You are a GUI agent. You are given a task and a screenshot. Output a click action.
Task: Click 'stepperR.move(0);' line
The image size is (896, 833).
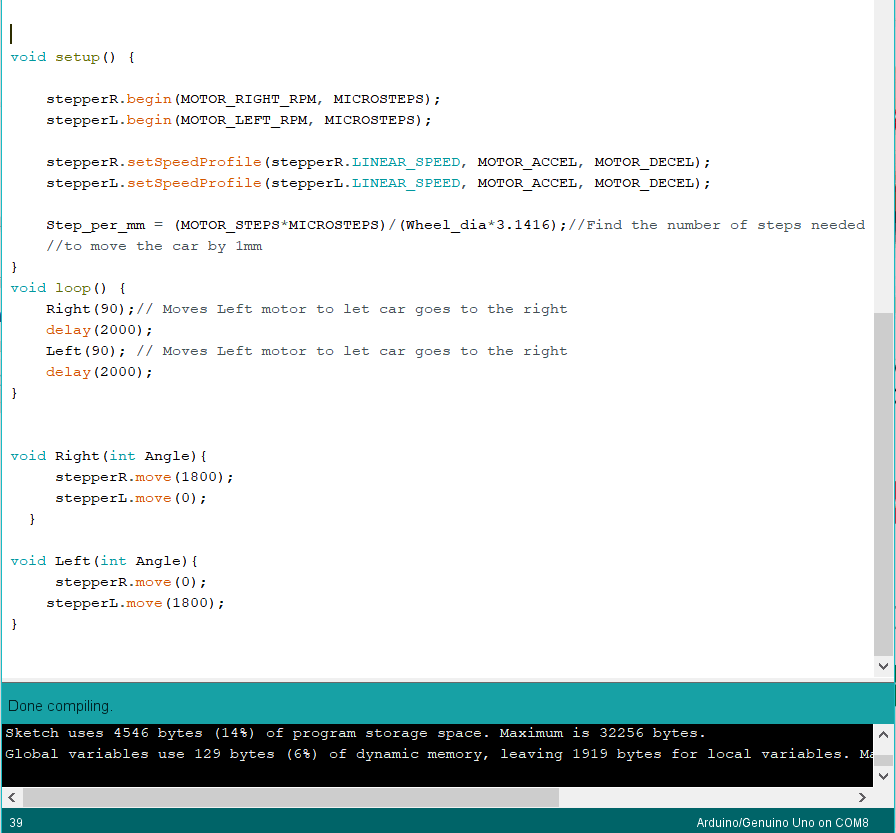pyautogui.click(x=131, y=582)
